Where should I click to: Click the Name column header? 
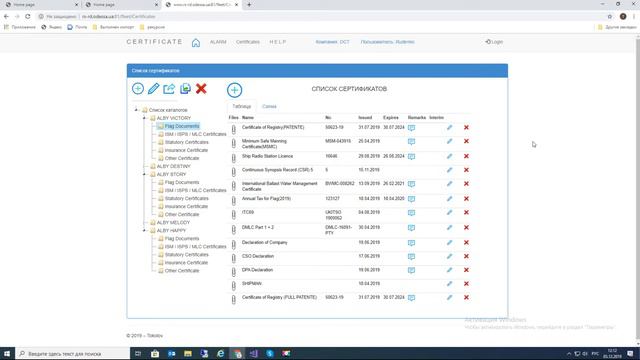(248, 118)
